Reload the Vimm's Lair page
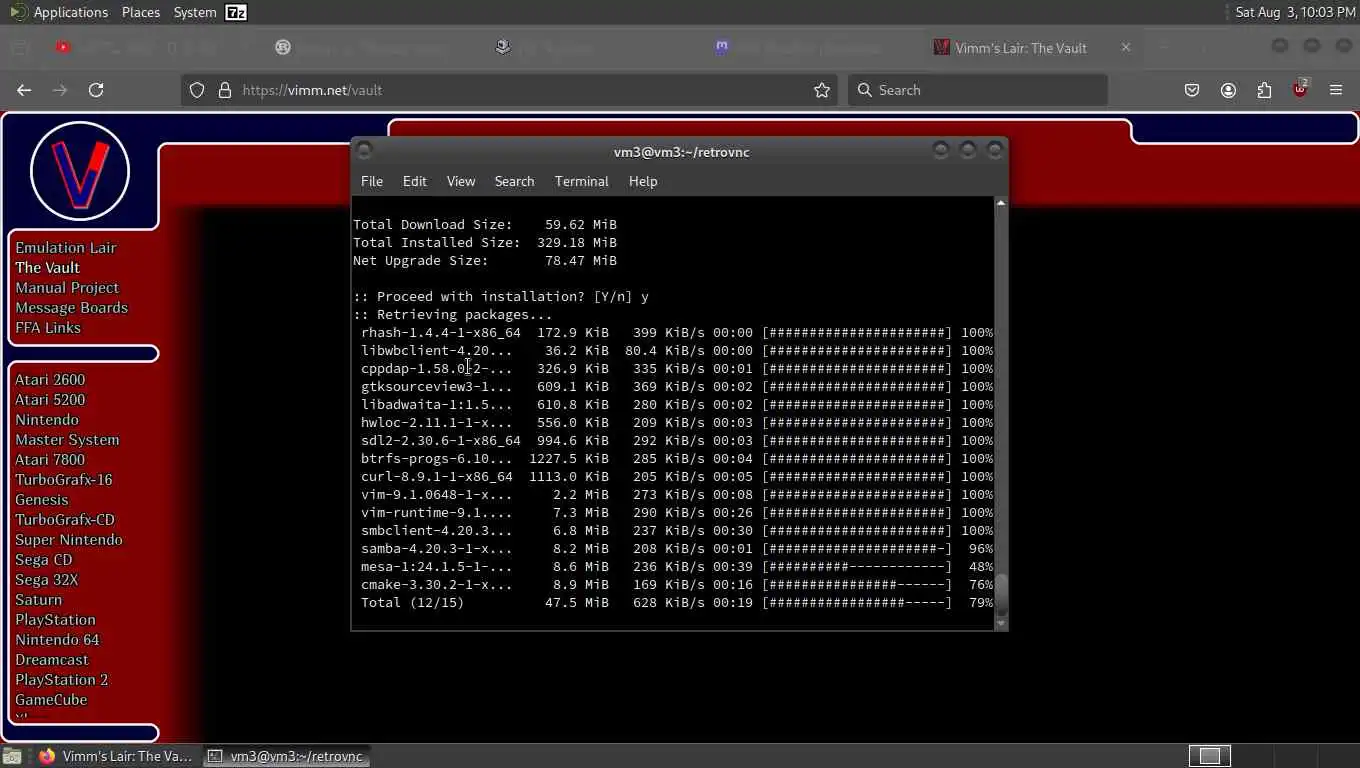This screenshot has width=1360, height=768. [96, 90]
